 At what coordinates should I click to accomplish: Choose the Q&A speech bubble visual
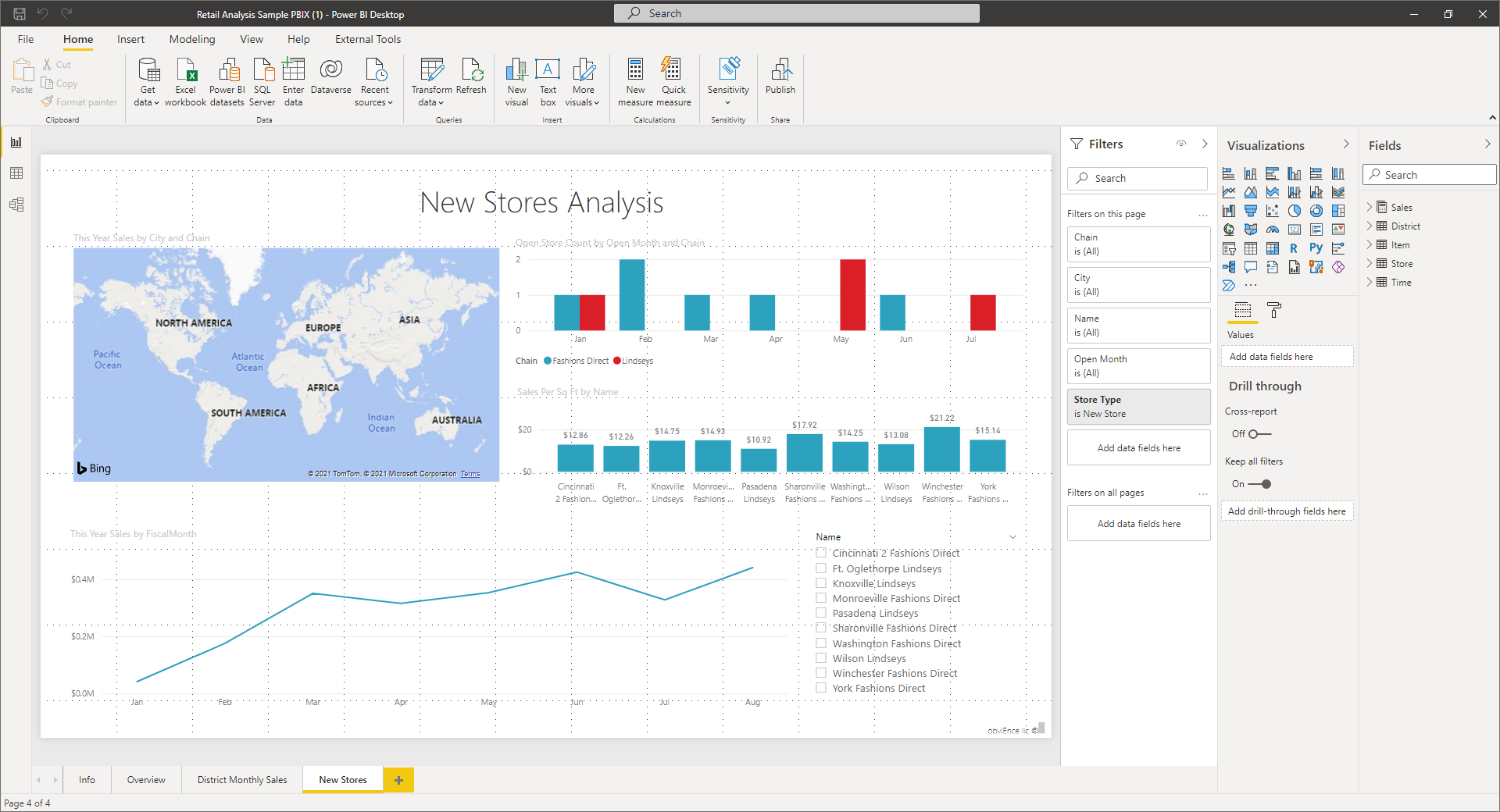click(1251, 267)
